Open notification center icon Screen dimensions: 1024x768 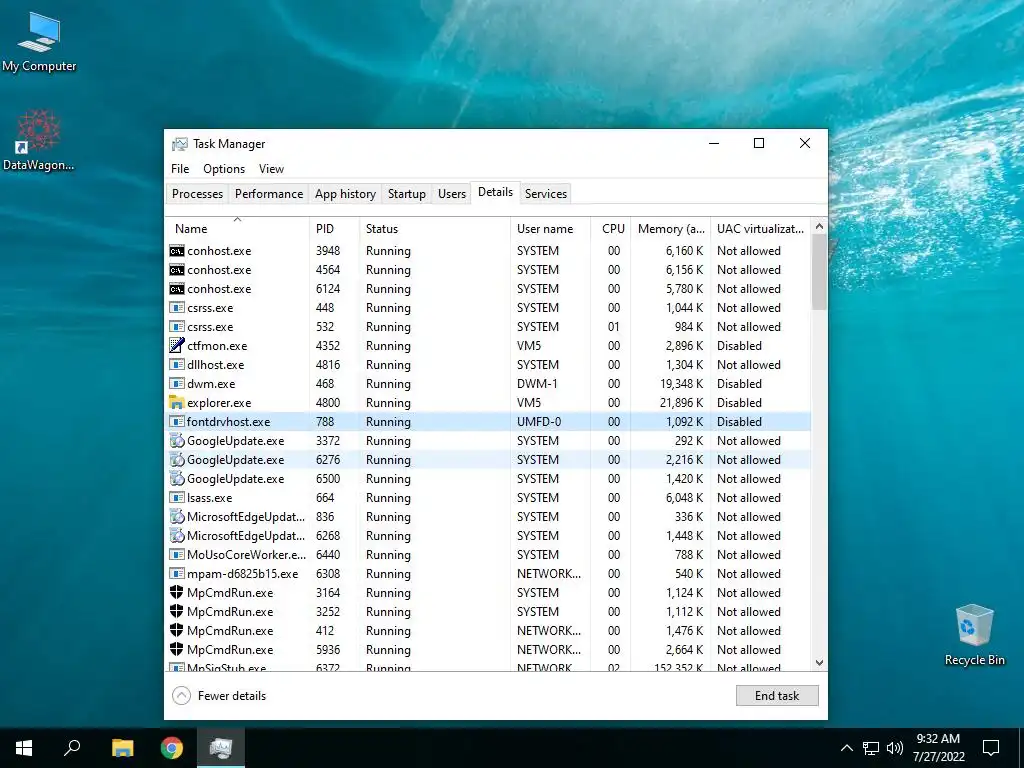(991, 748)
